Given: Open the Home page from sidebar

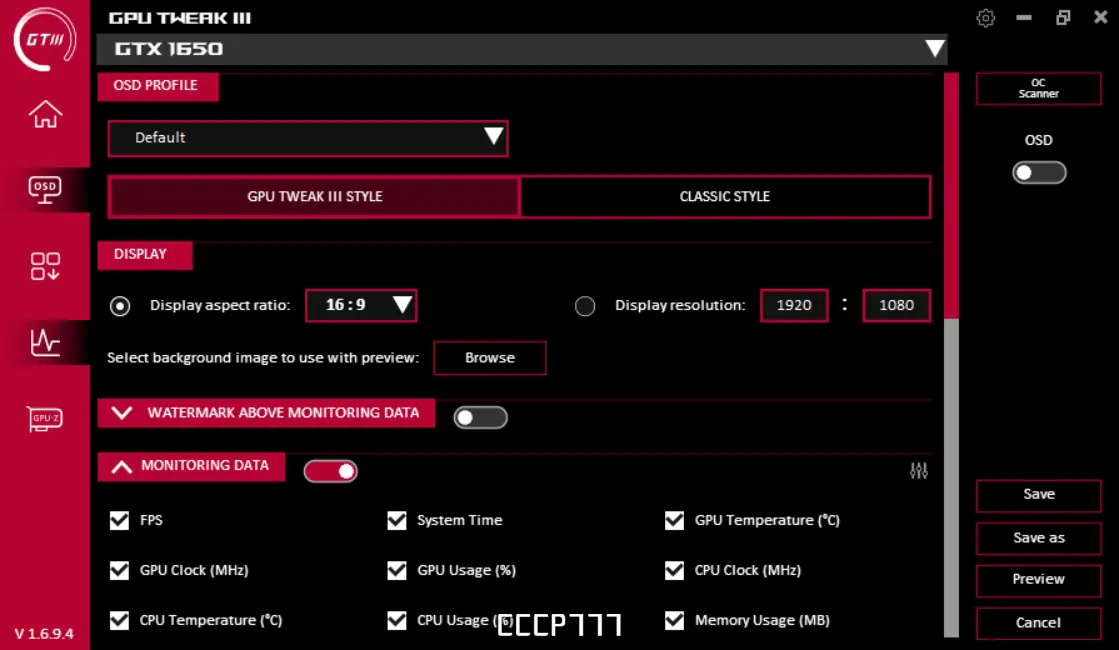Looking at the screenshot, I should click(45, 114).
